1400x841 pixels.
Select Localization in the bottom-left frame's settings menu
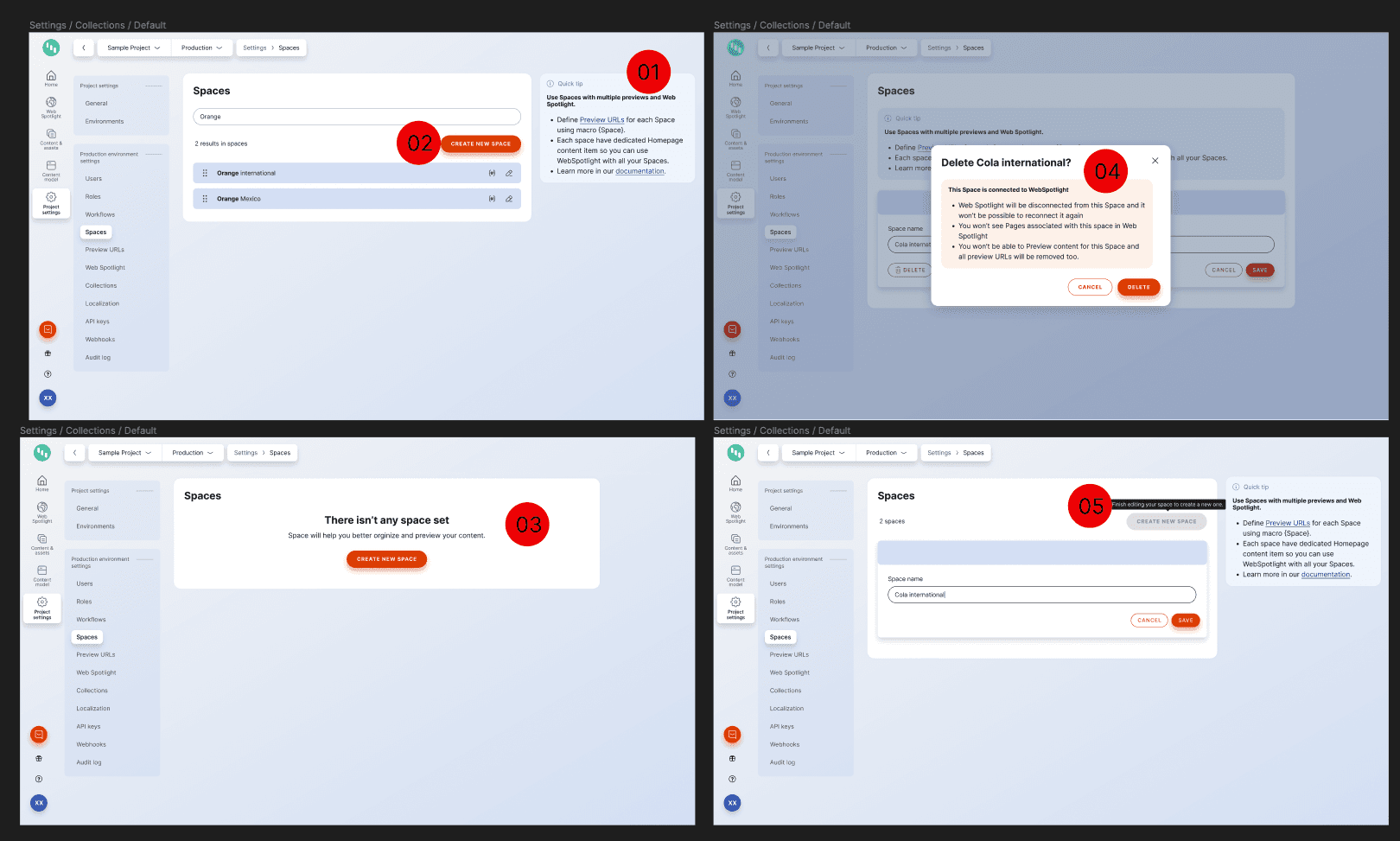(93, 709)
